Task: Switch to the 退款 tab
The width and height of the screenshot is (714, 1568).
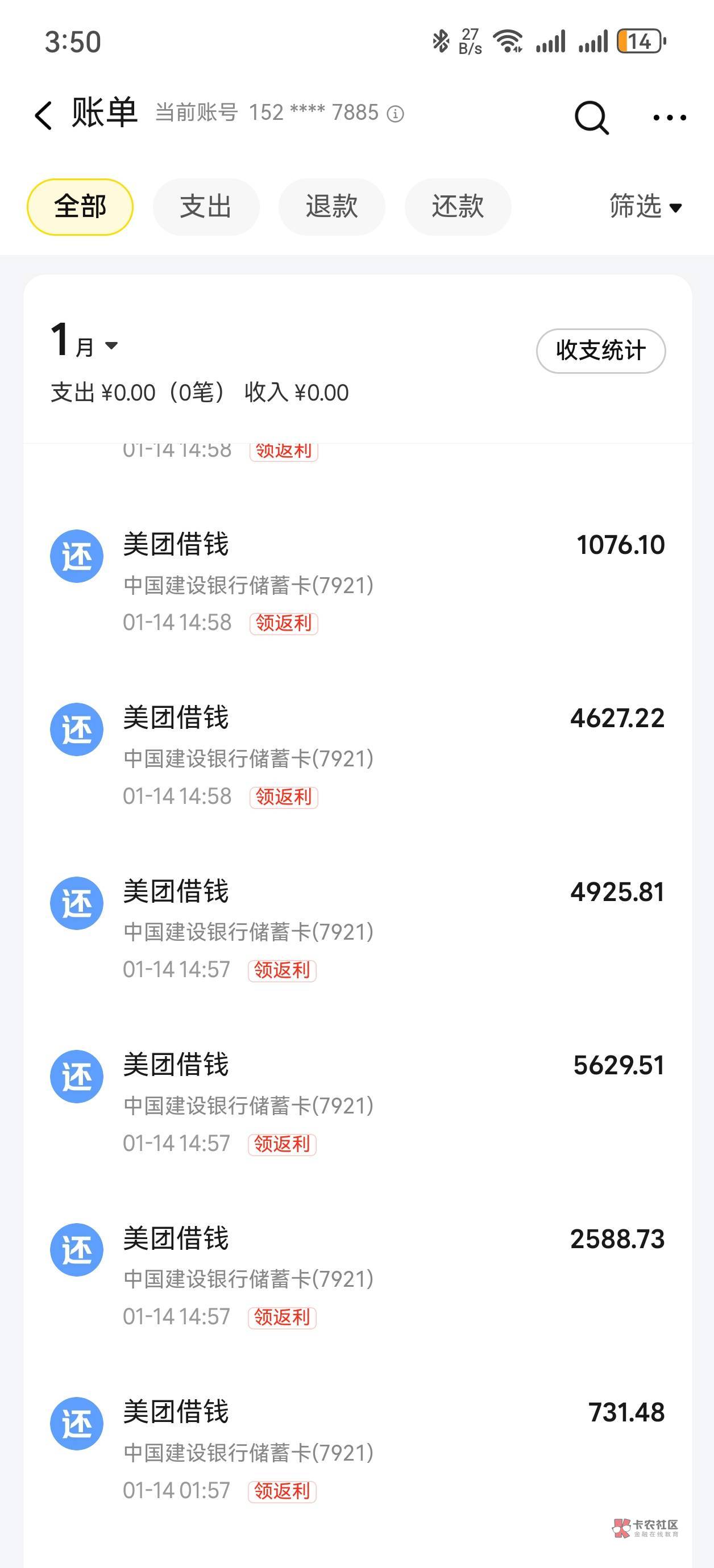Action: coord(331,207)
